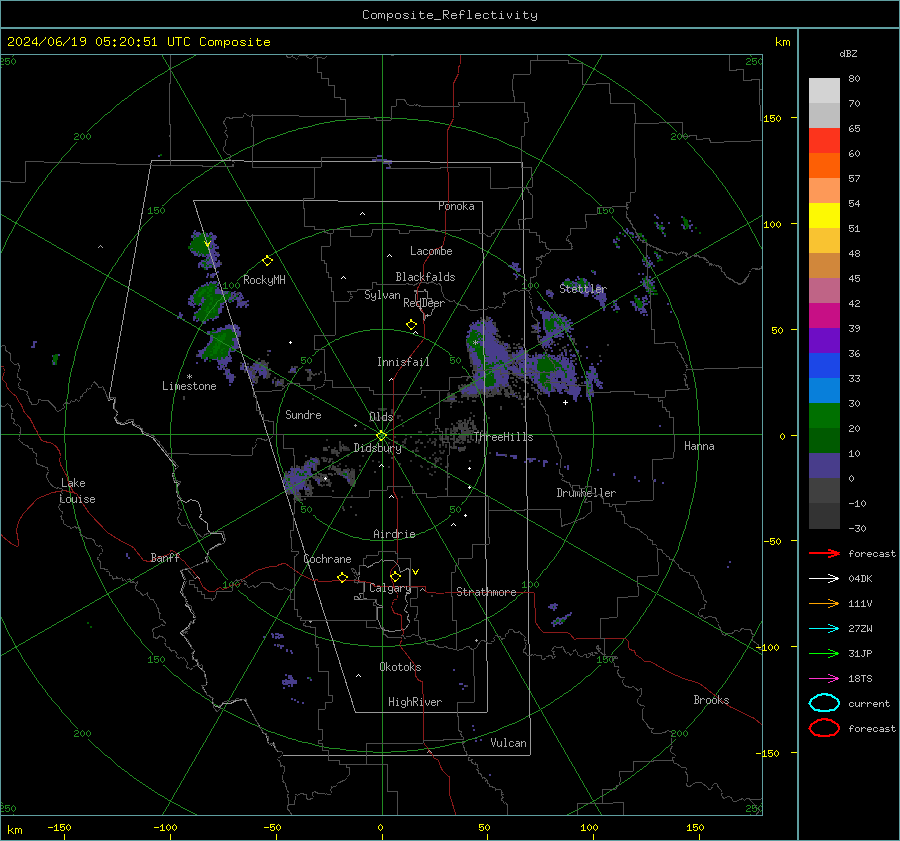Viewport: 900px width, 841px height.
Task: Click the Sundre town label
Action: pyautogui.click(x=303, y=415)
